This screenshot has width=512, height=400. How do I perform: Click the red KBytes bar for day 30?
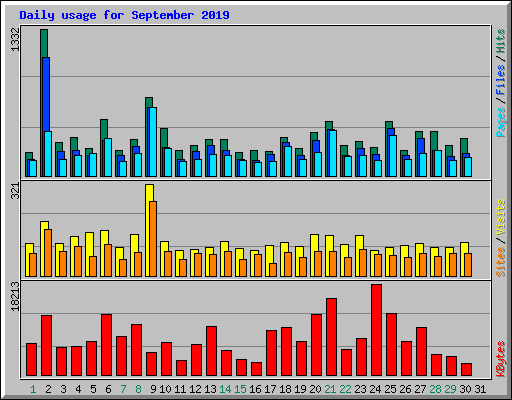[466, 370]
